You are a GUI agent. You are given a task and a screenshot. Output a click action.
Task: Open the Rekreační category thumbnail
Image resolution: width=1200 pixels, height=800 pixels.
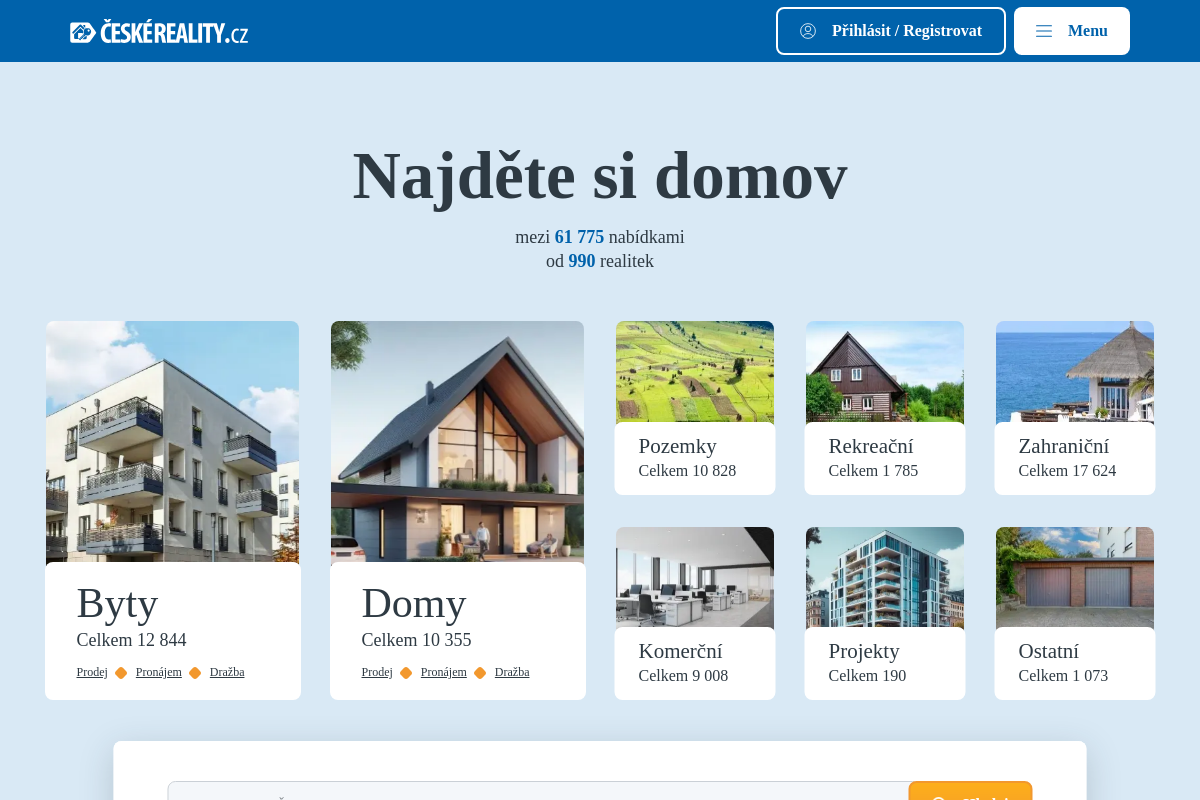(x=884, y=371)
